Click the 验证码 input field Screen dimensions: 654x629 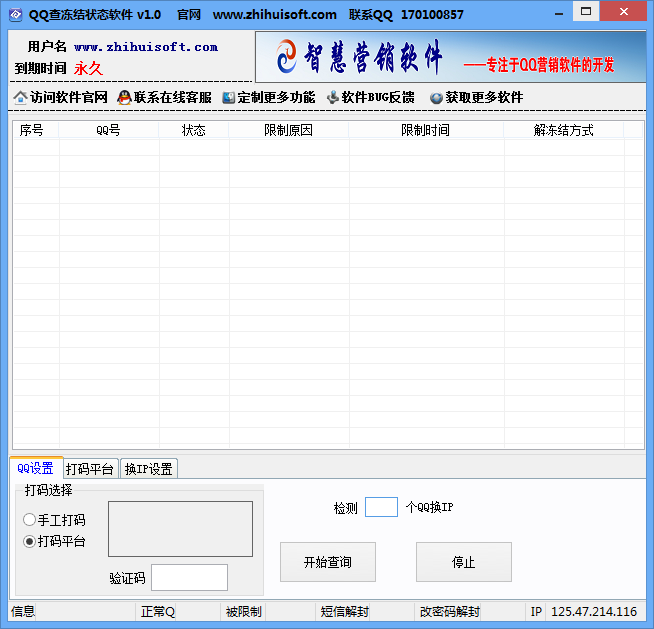tap(189, 577)
